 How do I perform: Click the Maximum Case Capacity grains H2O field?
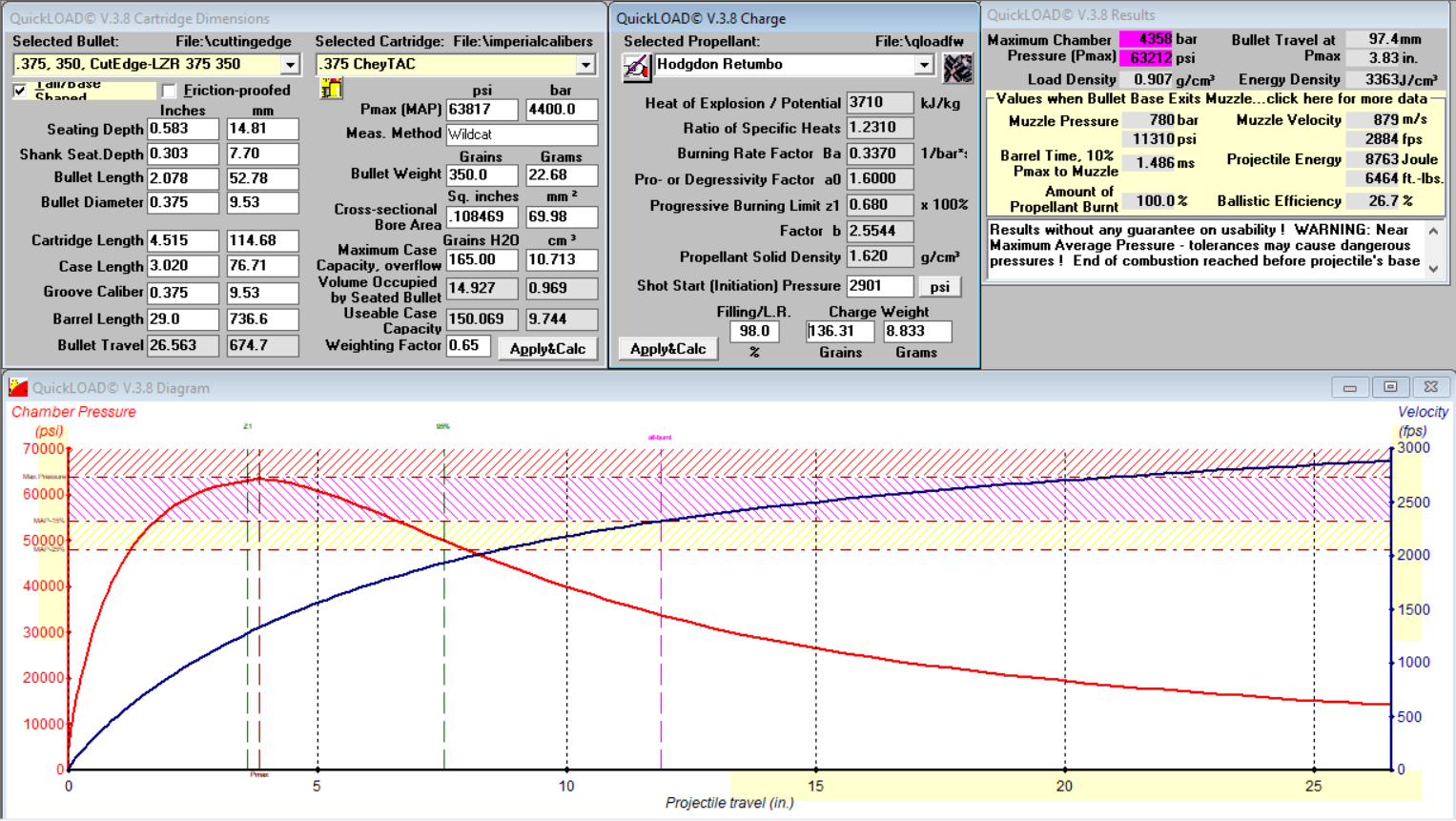point(482,259)
